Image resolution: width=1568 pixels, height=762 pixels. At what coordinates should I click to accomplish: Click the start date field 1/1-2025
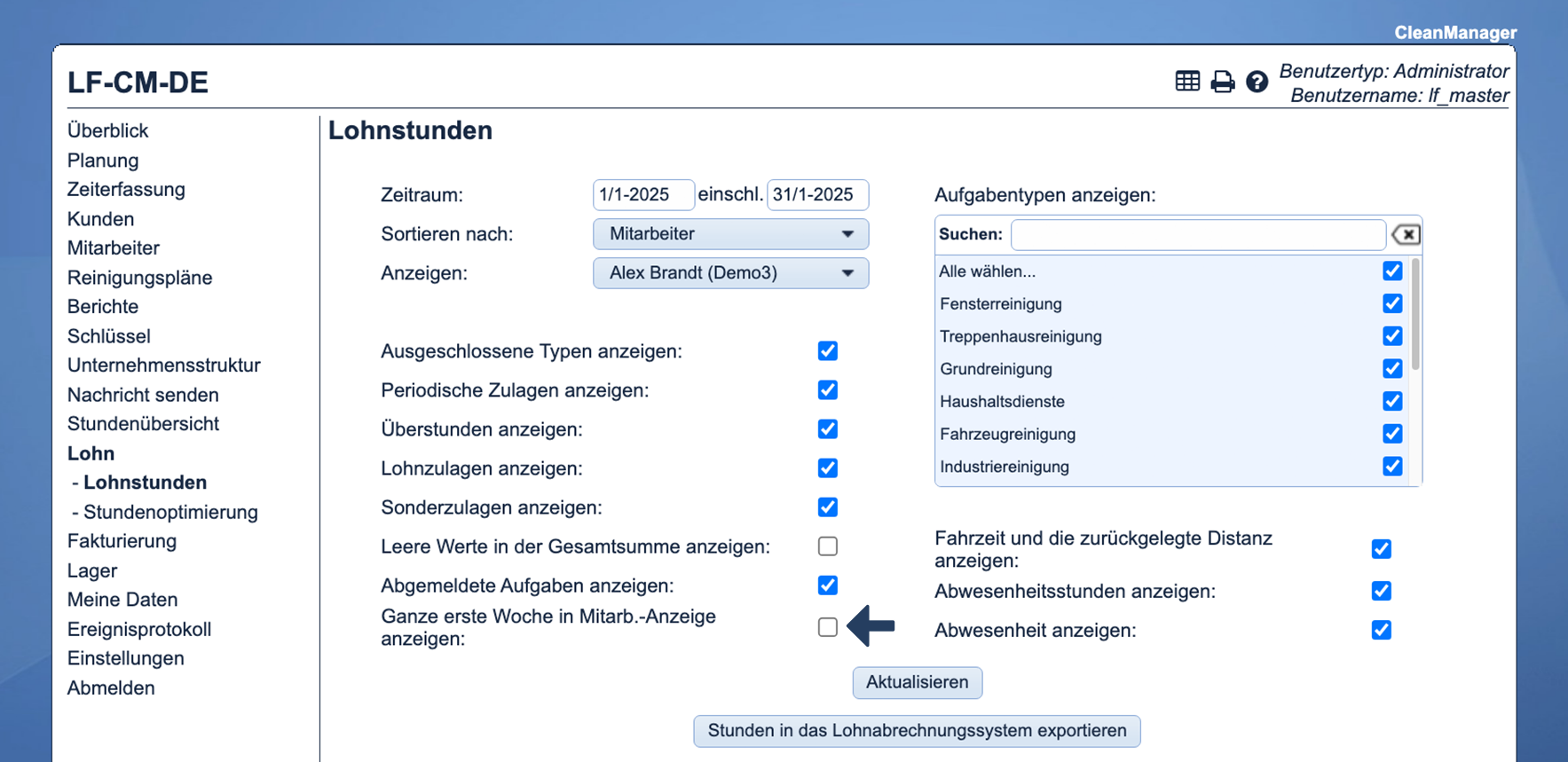pos(642,194)
